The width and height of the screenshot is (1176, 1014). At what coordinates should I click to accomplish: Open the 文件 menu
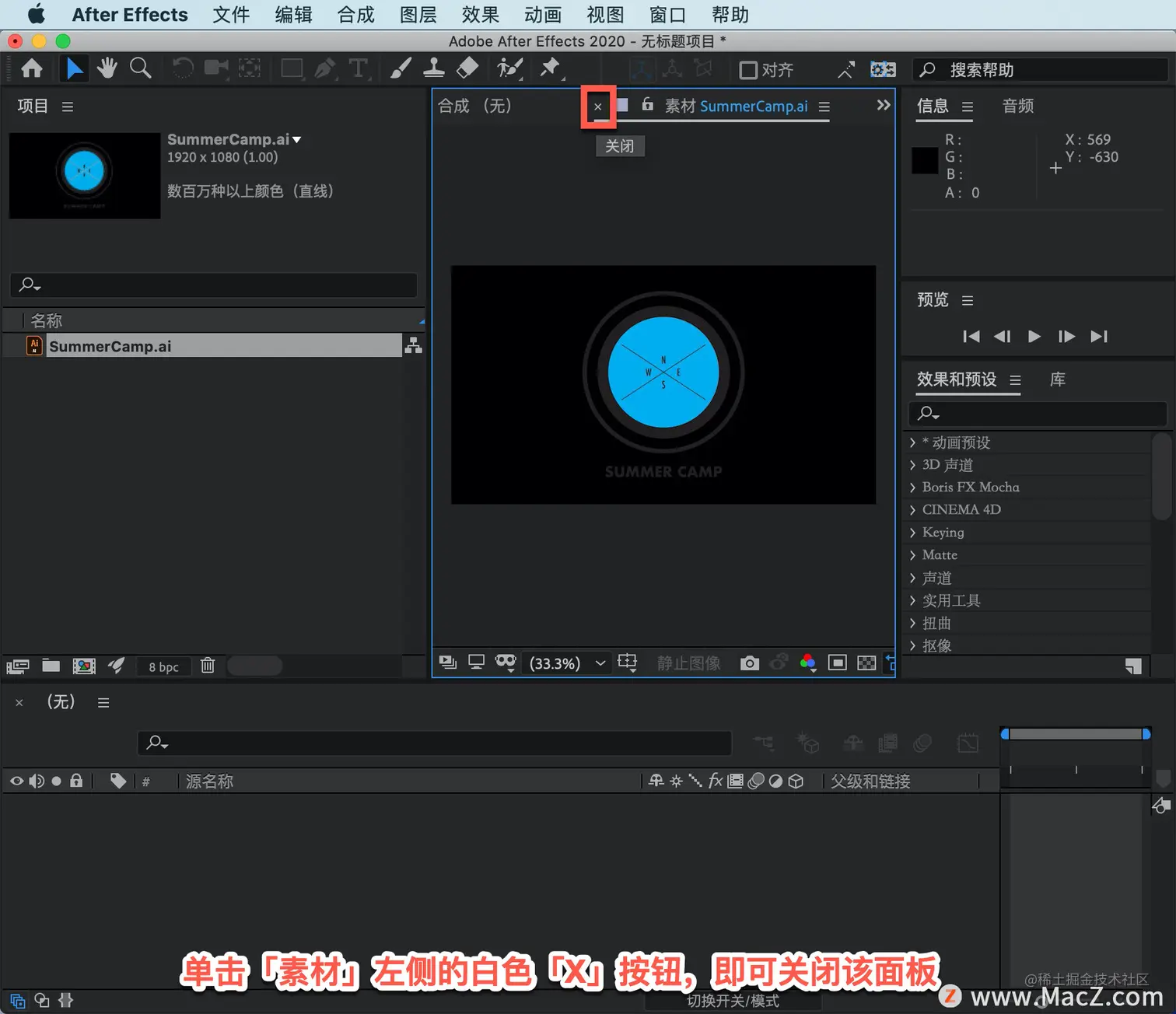231,15
